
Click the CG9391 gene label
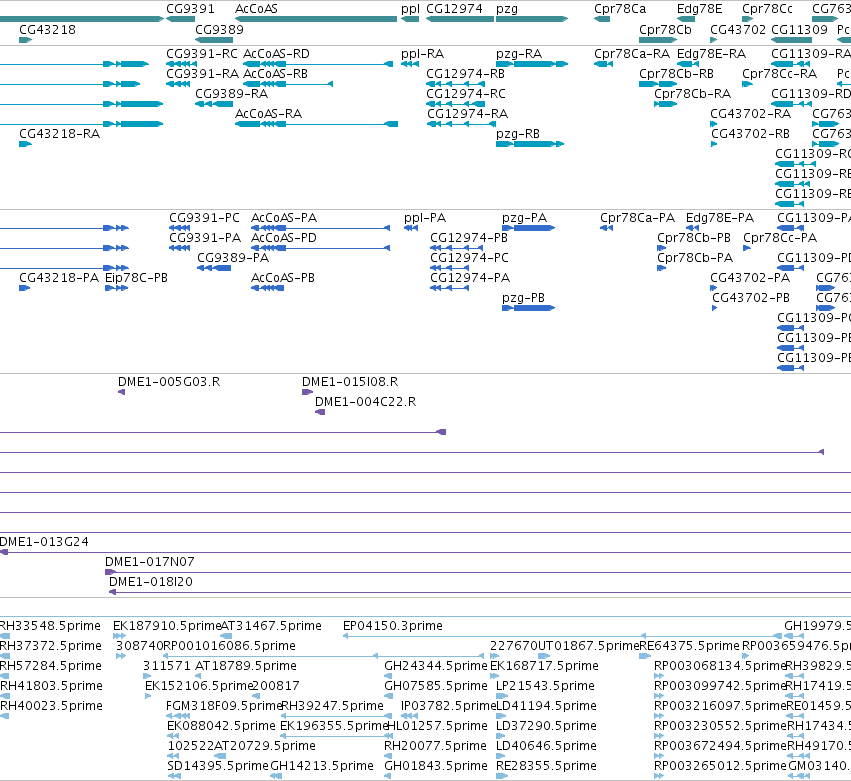(190, 9)
